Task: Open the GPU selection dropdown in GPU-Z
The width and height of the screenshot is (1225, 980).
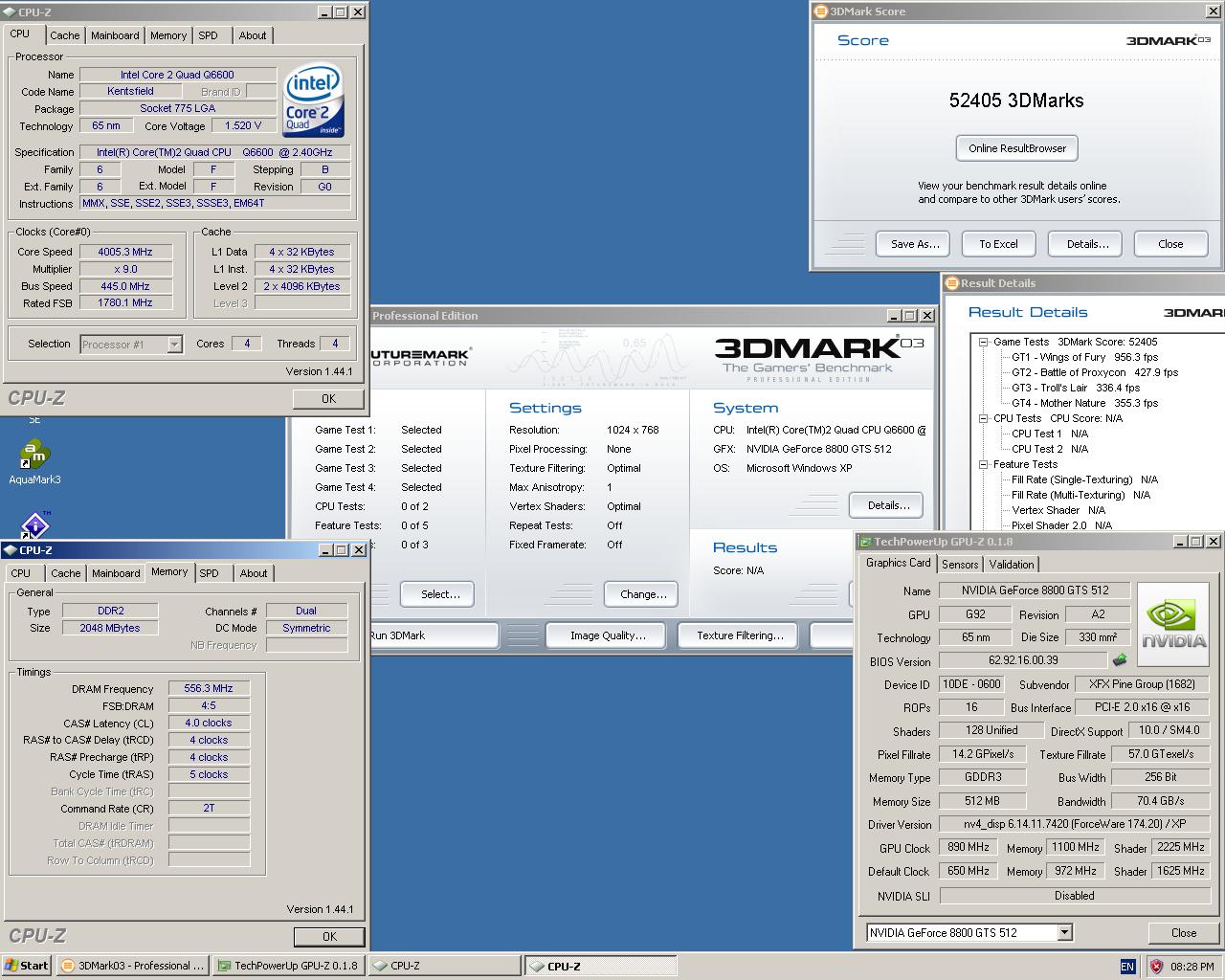Action: [x=1064, y=933]
